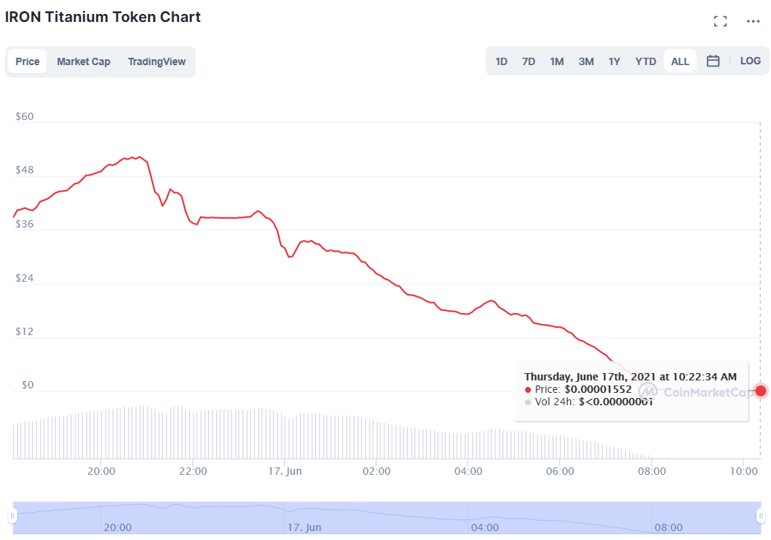Click the red price point marker
This screenshot has width=771, height=540.
tap(761, 391)
